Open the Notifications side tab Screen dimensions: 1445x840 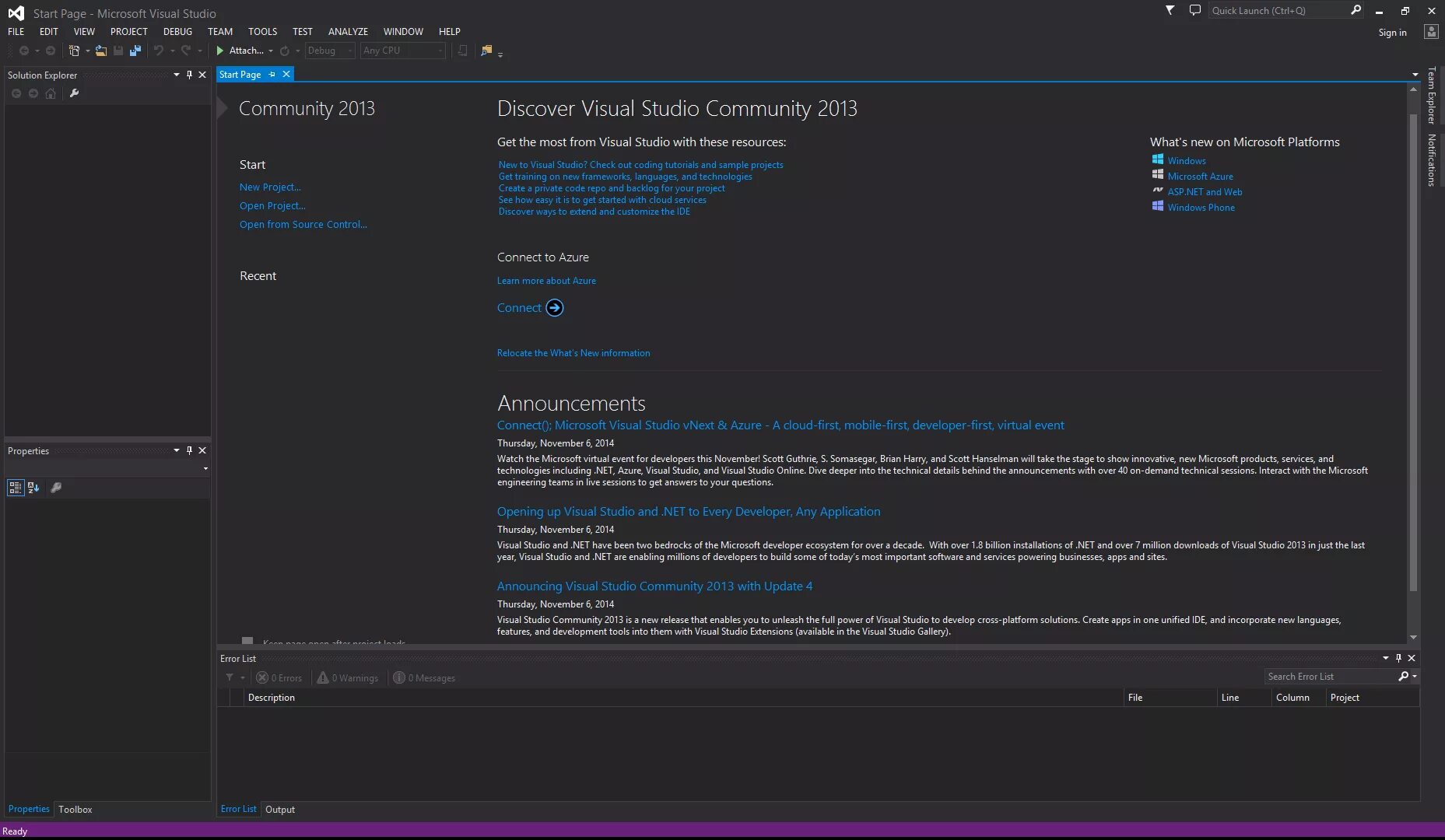pos(1431,159)
